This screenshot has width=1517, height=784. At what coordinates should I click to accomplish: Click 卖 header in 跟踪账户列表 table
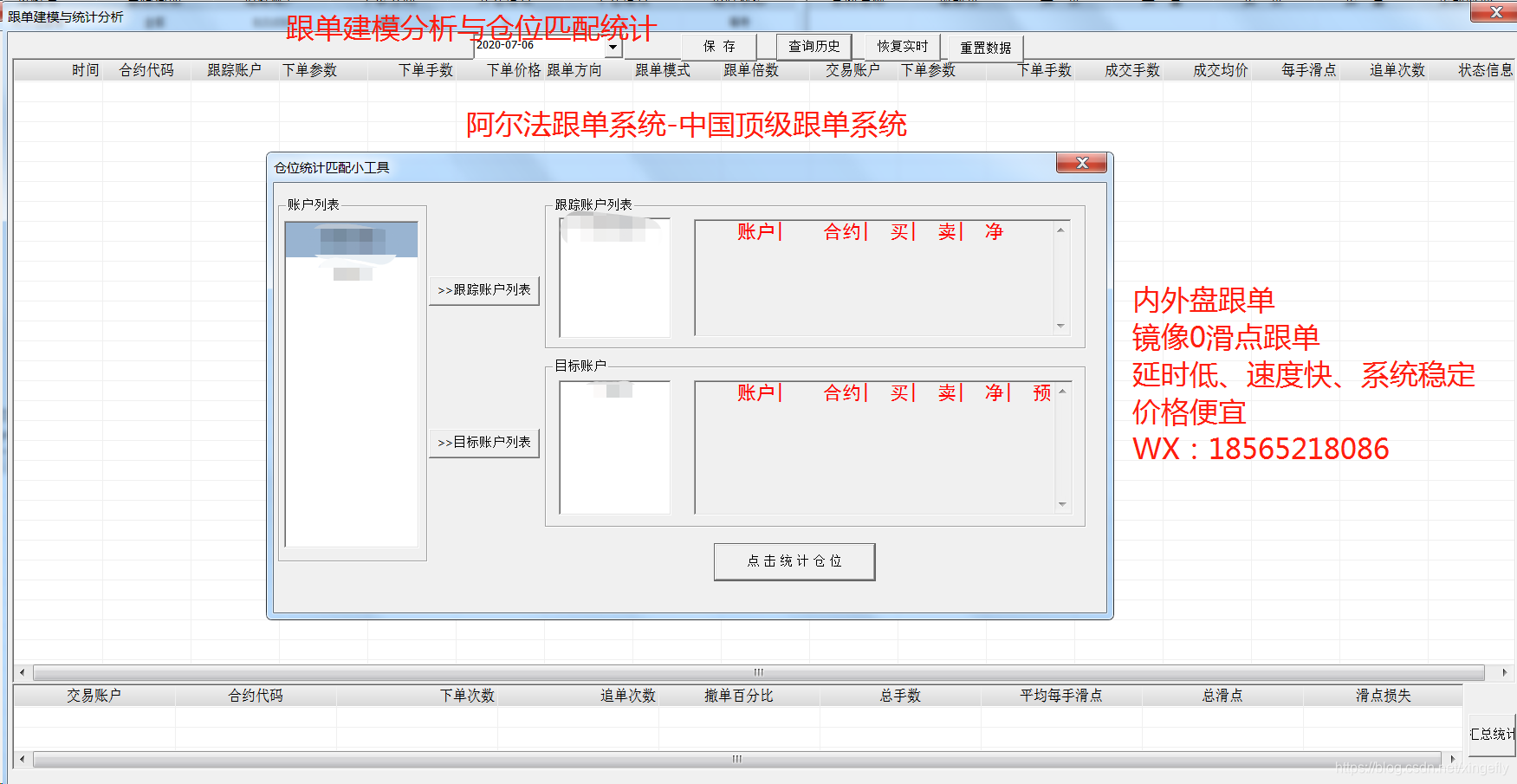[947, 232]
